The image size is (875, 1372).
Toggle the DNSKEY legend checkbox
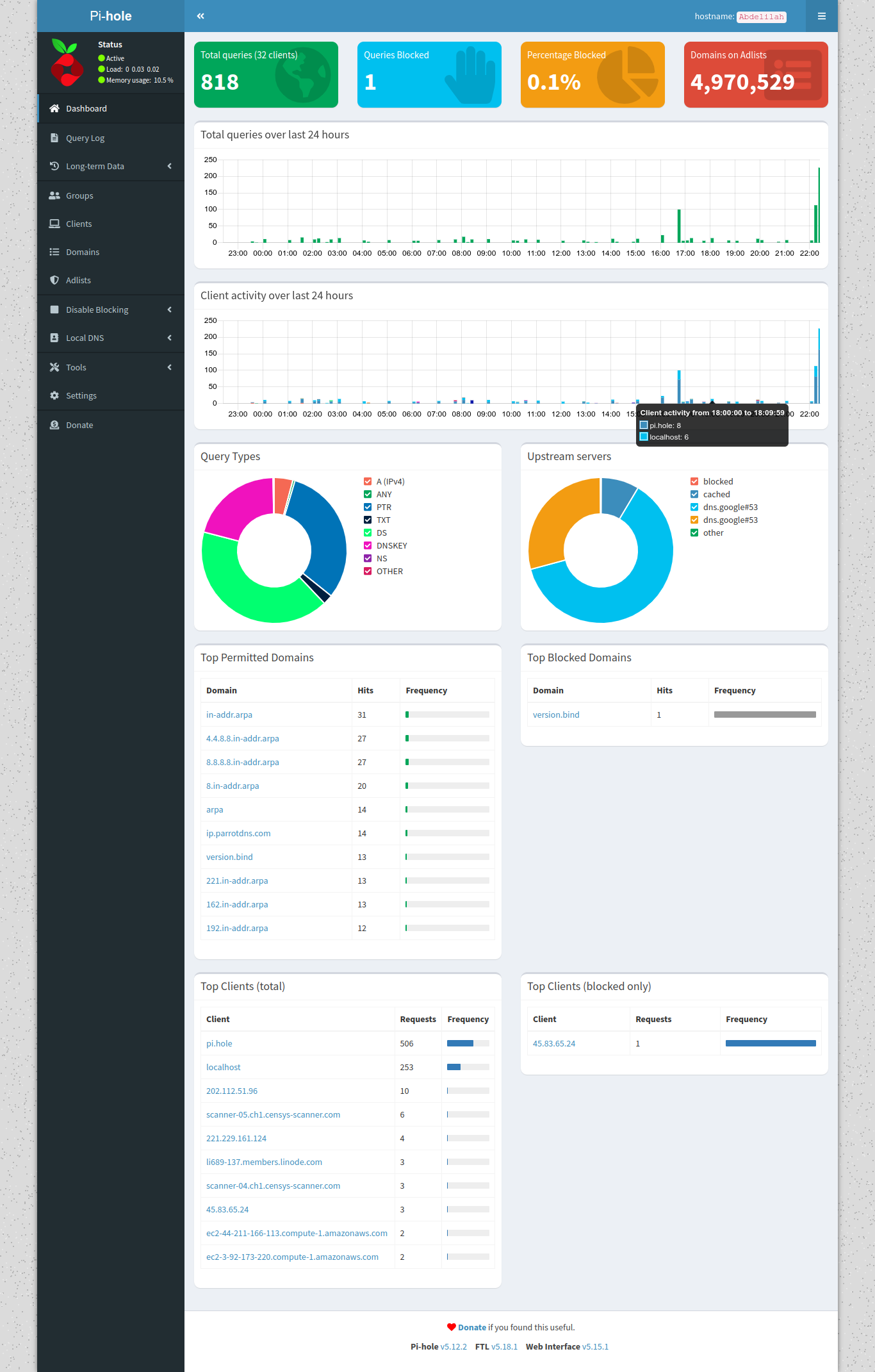368,545
